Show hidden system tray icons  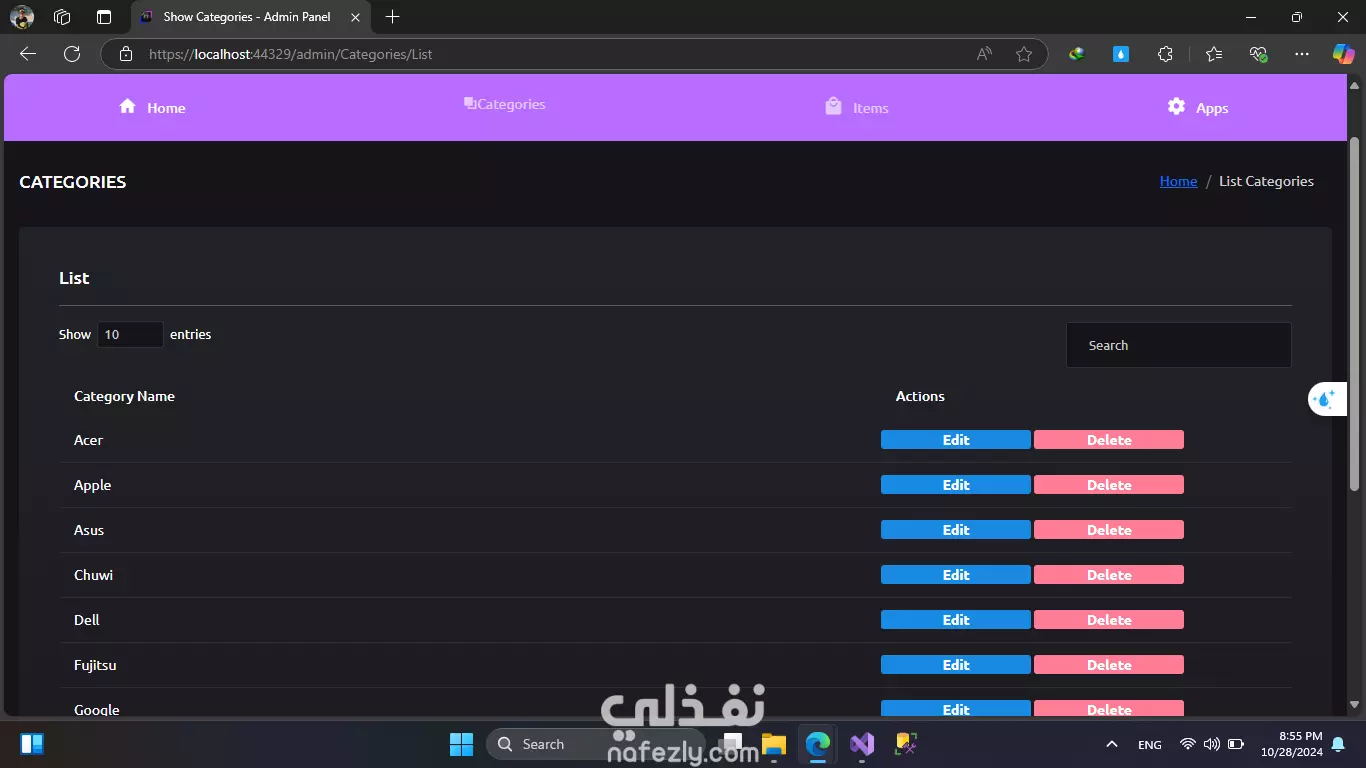1111,744
